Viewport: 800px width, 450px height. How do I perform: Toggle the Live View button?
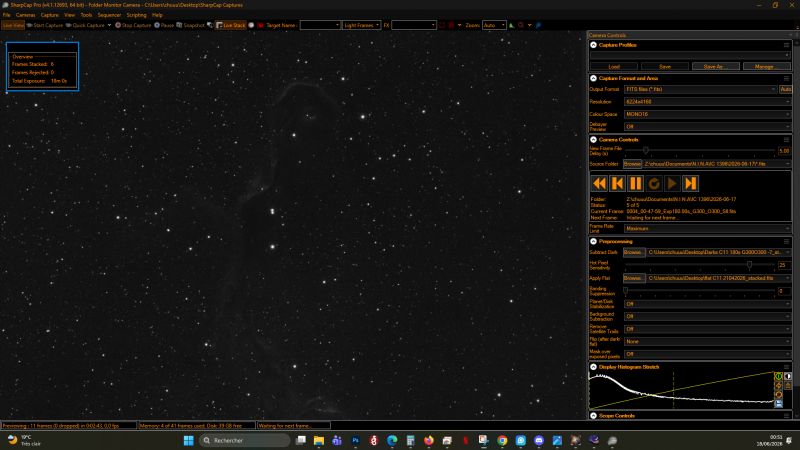tap(13, 25)
